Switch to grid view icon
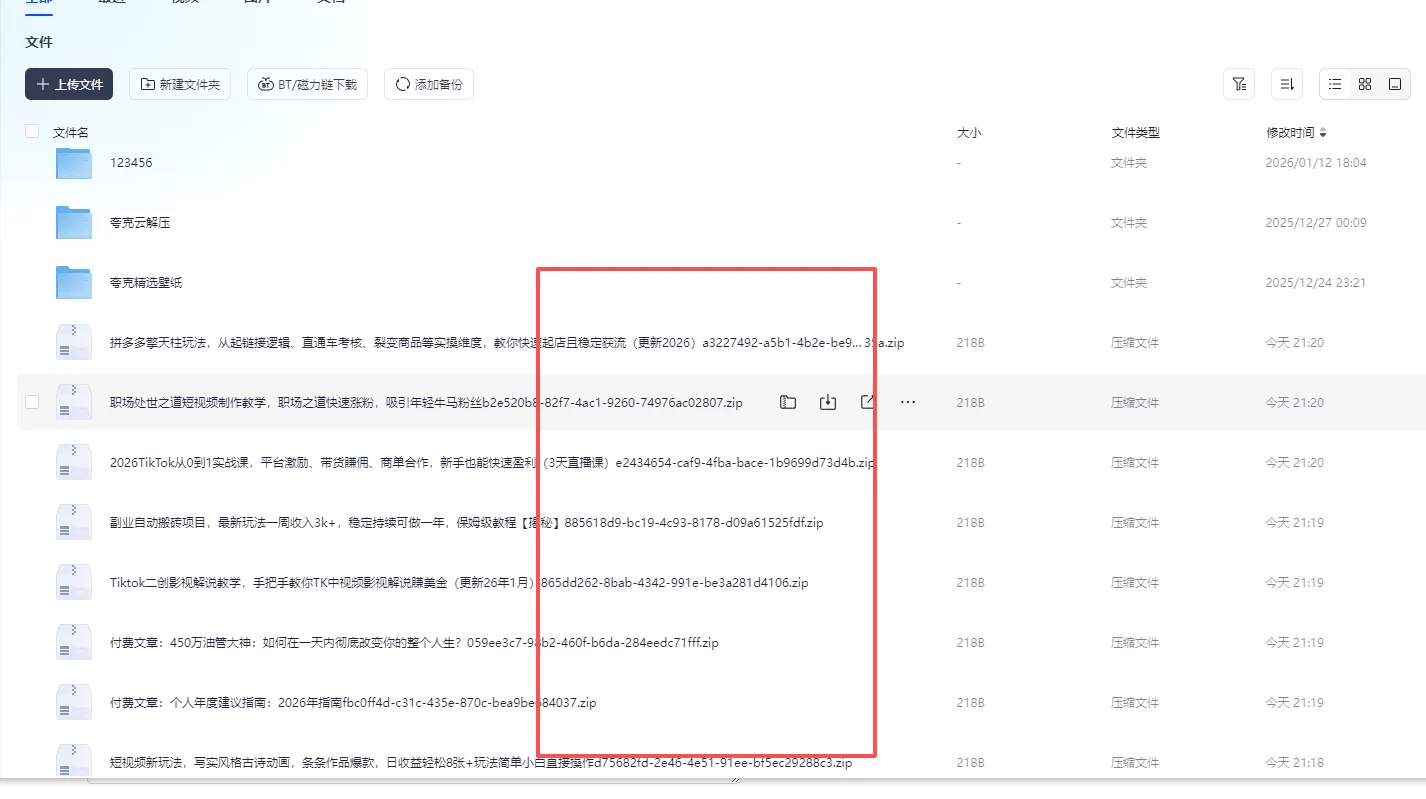This screenshot has height=799, width=1426. (1365, 84)
